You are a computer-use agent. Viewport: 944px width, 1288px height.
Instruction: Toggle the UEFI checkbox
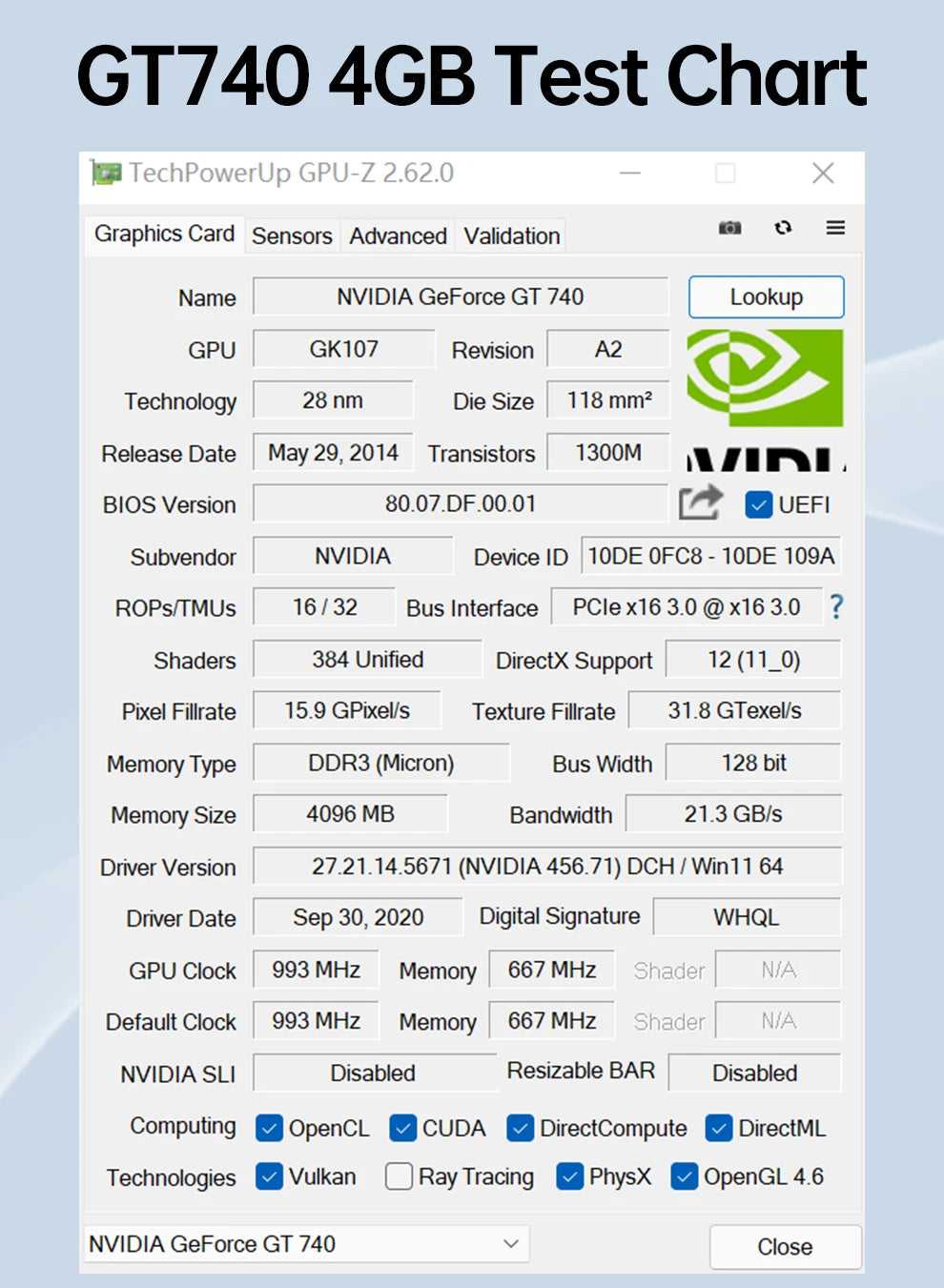click(758, 504)
